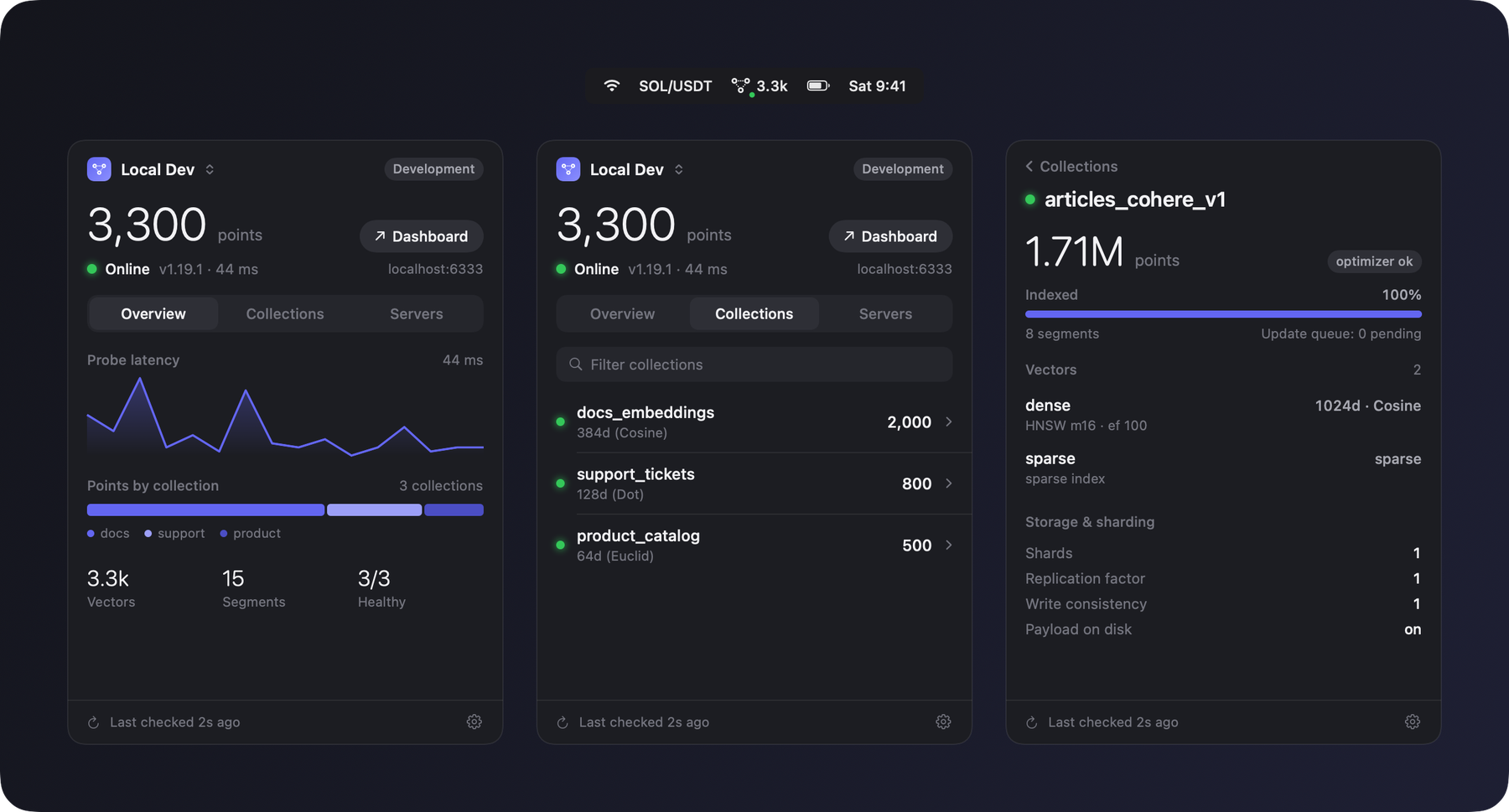Image resolution: width=1509 pixels, height=812 pixels.
Task: Open support_tickets collection chevron
Action: coord(949,484)
